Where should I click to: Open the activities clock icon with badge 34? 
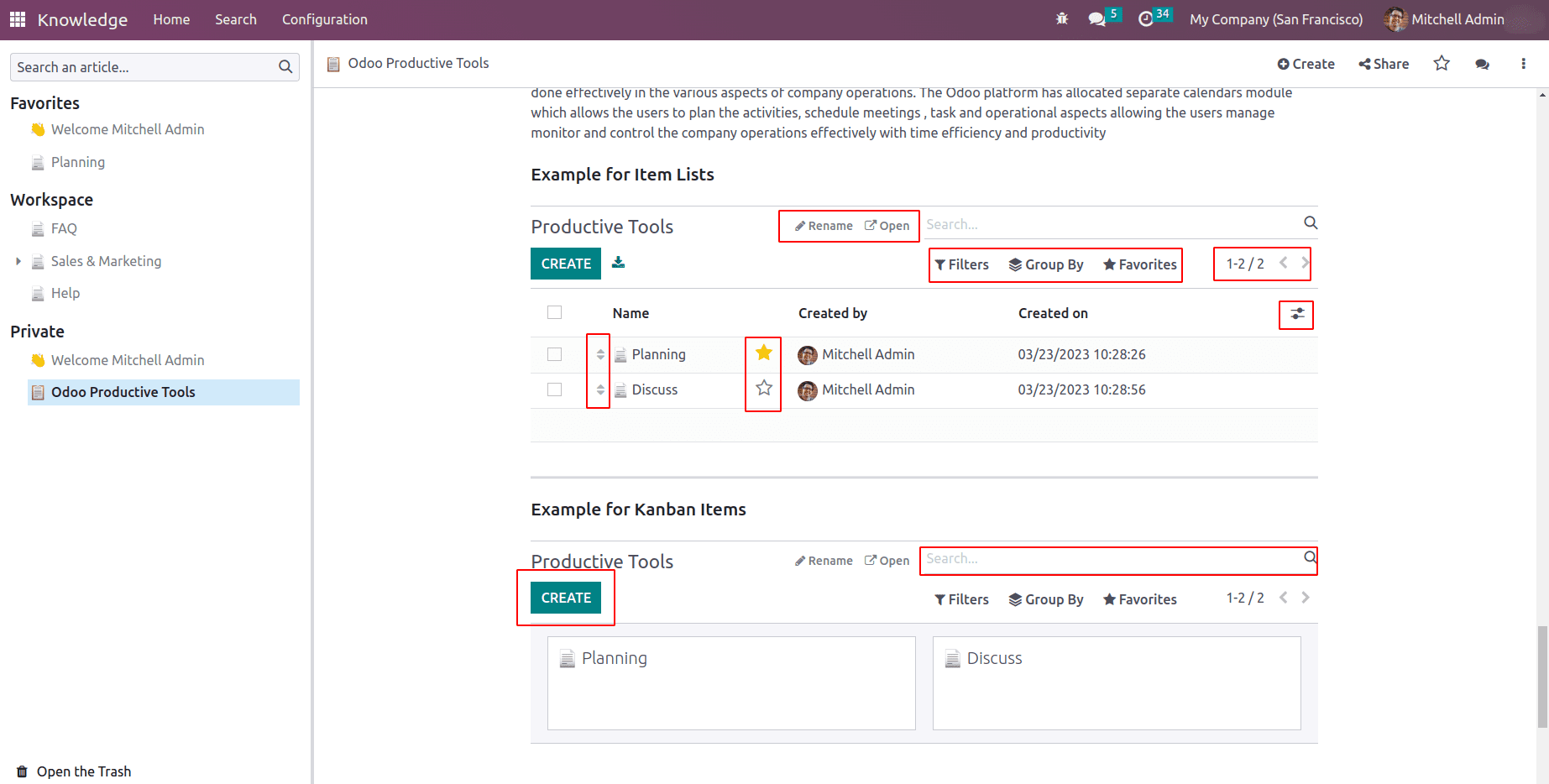click(x=1146, y=18)
